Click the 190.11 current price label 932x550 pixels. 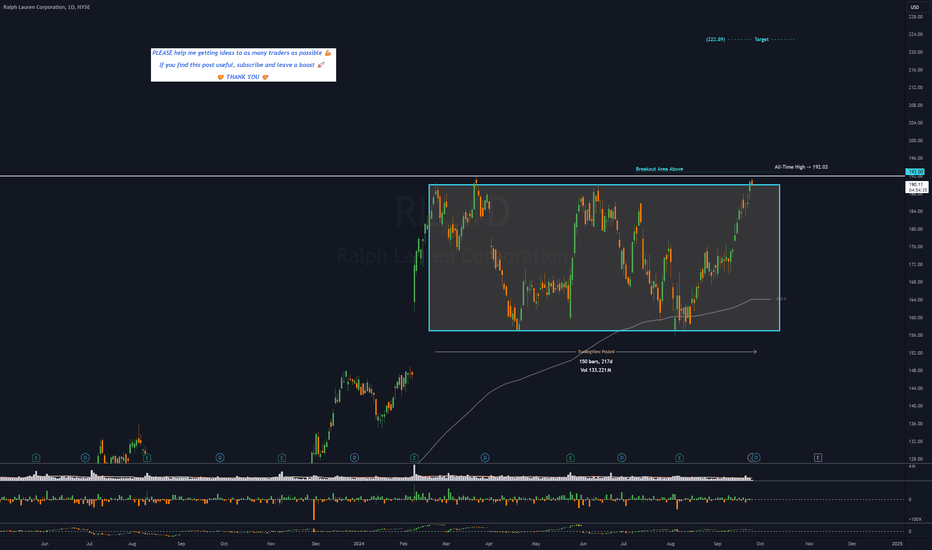pos(917,187)
